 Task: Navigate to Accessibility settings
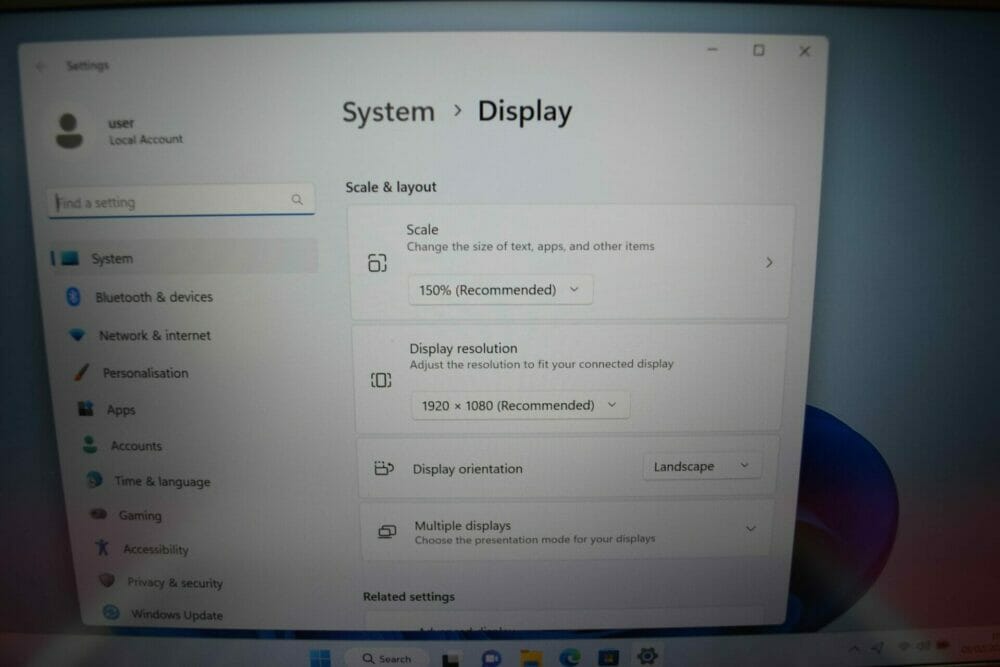pos(156,549)
